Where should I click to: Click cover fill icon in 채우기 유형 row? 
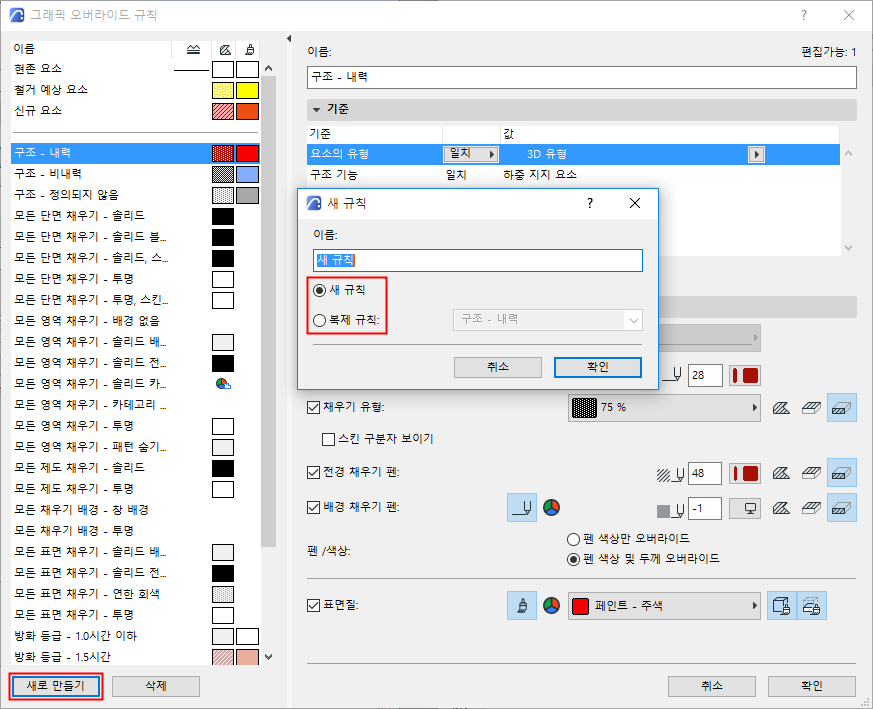(x=811, y=408)
